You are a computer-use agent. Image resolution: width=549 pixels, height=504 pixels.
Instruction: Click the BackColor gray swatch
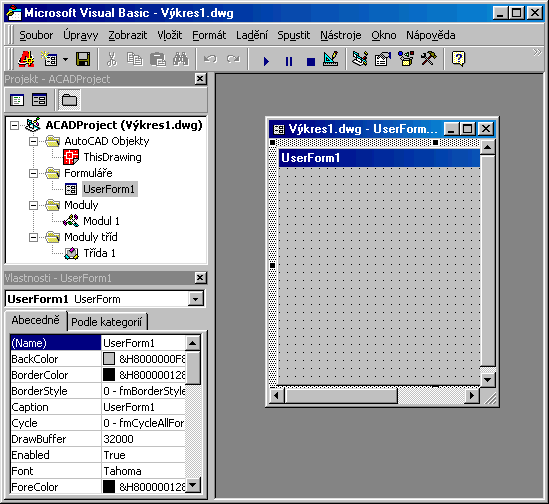[x=109, y=359]
